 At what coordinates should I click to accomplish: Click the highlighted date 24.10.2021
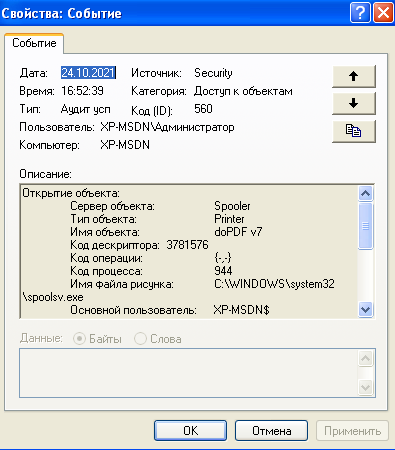point(88,73)
